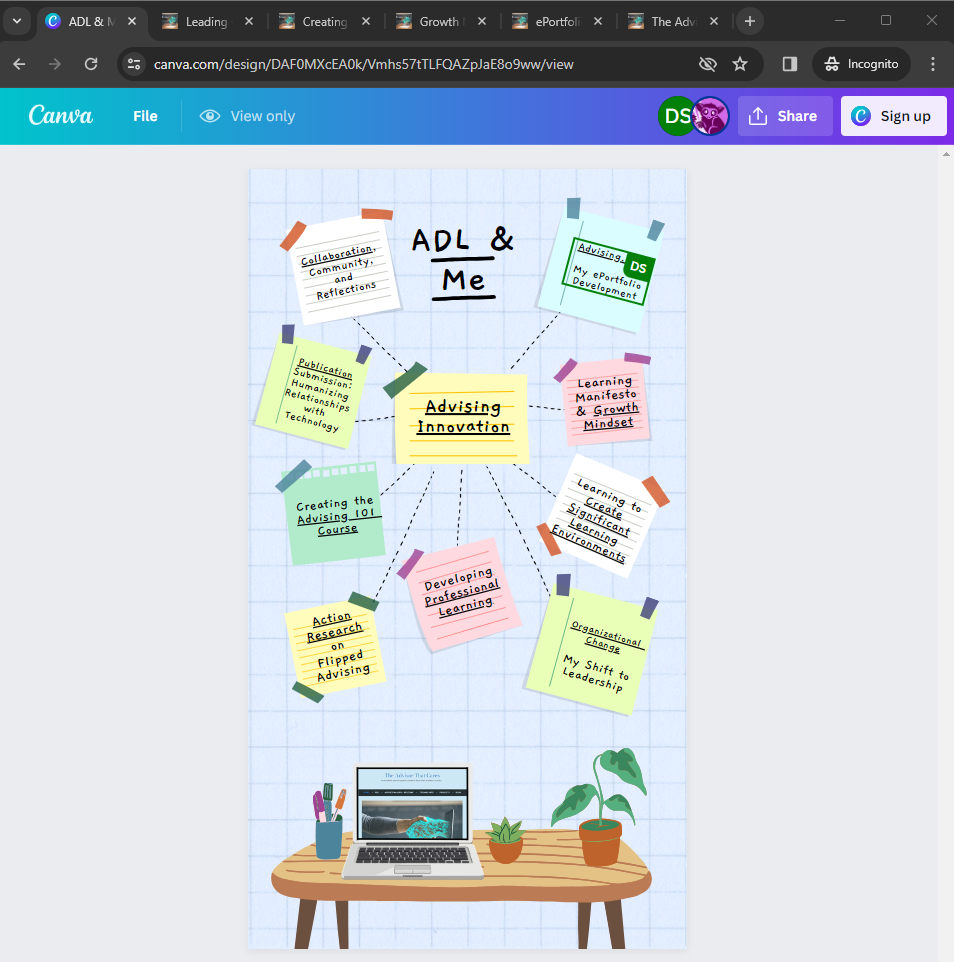The height and width of the screenshot is (962, 954).
Task: Click the third-party cookies blocked eye icon
Action: 707,64
